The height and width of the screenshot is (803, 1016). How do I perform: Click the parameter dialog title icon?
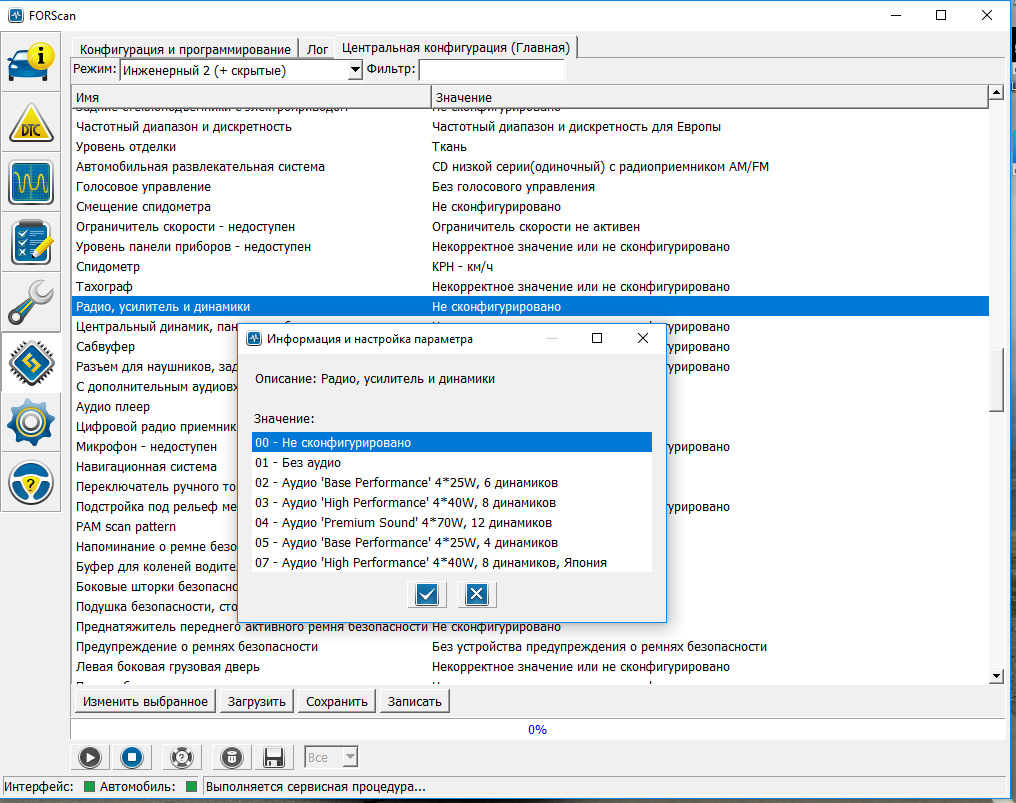click(254, 338)
